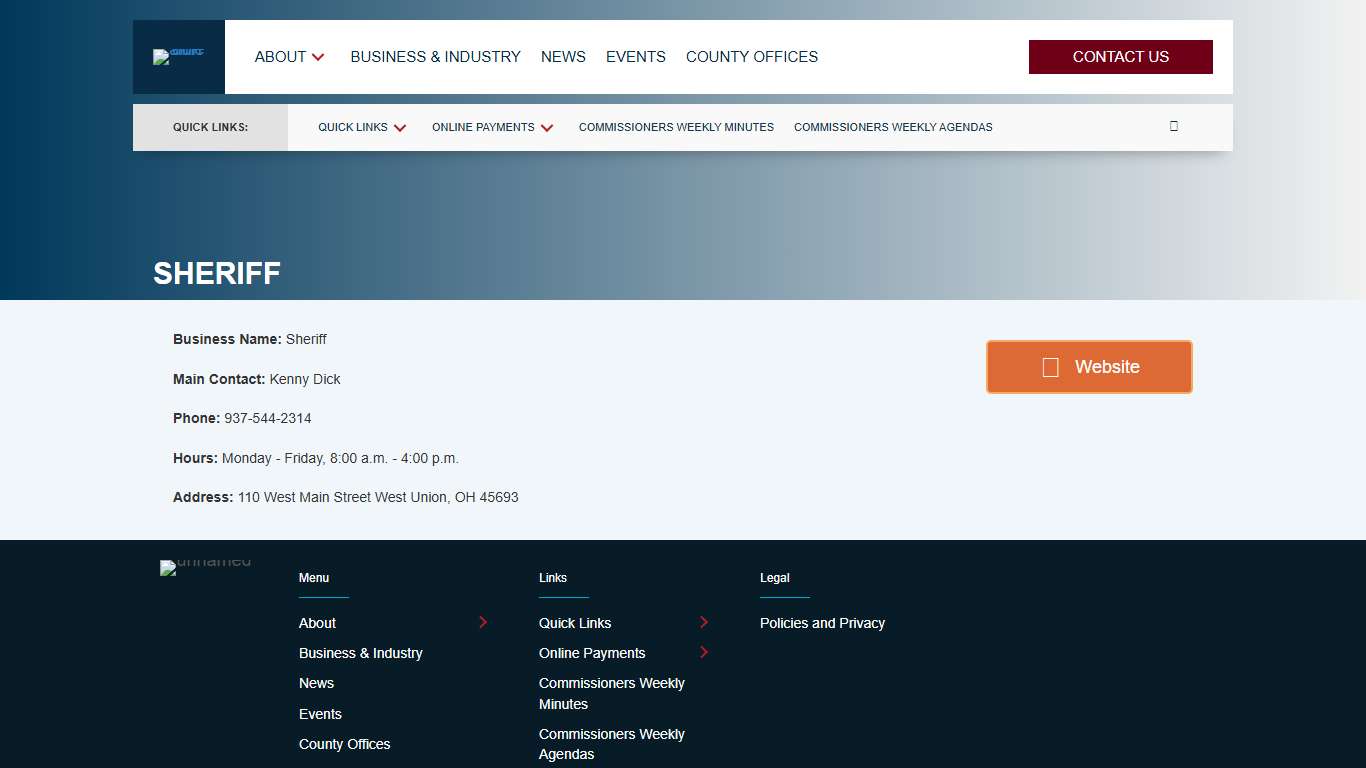Visit the Sheriff's Website button
This screenshot has width=1366, height=768.
tap(1089, 367)
